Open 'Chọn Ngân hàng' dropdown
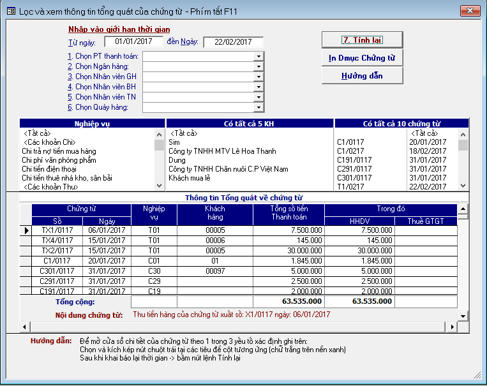 [259, 67]
